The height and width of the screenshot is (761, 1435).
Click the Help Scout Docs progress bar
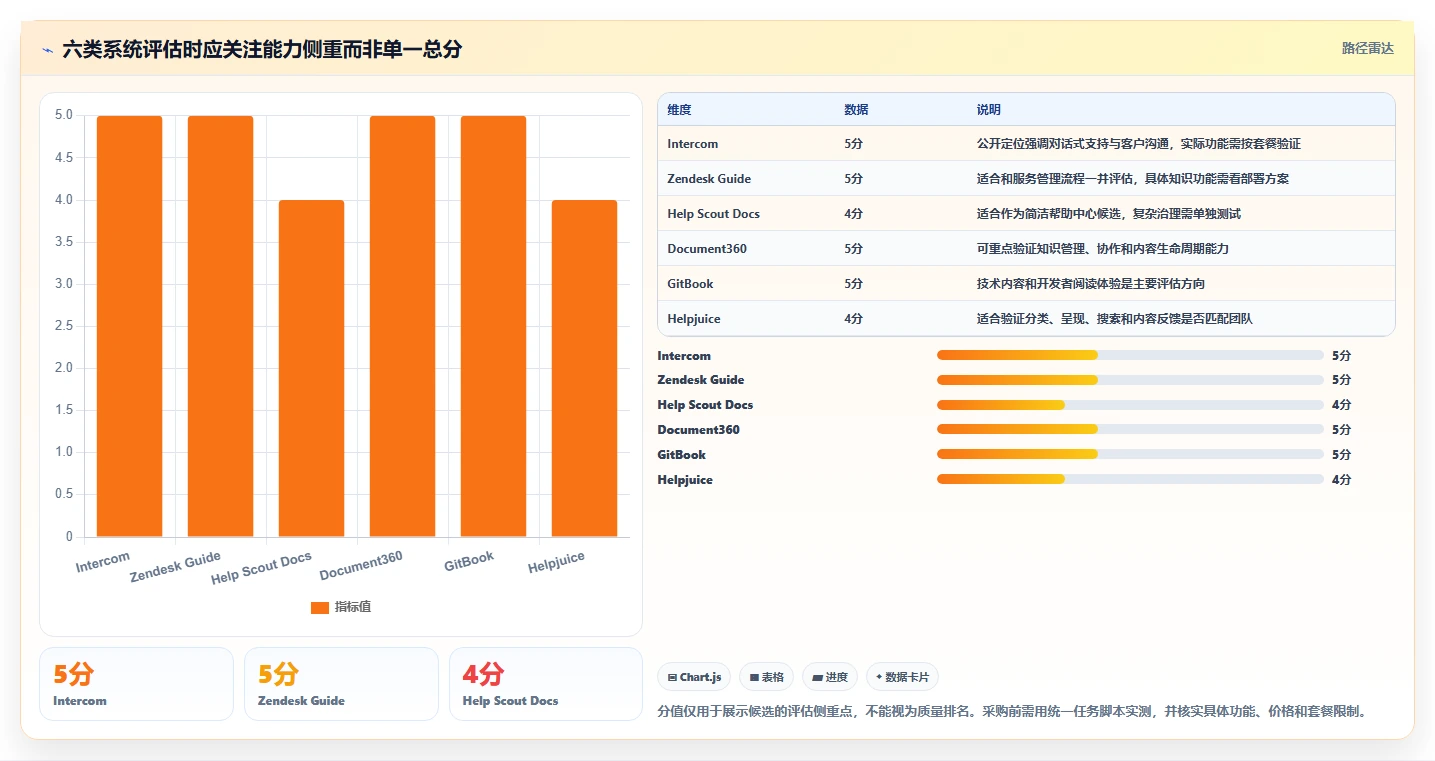click(x=1130, y=405)
